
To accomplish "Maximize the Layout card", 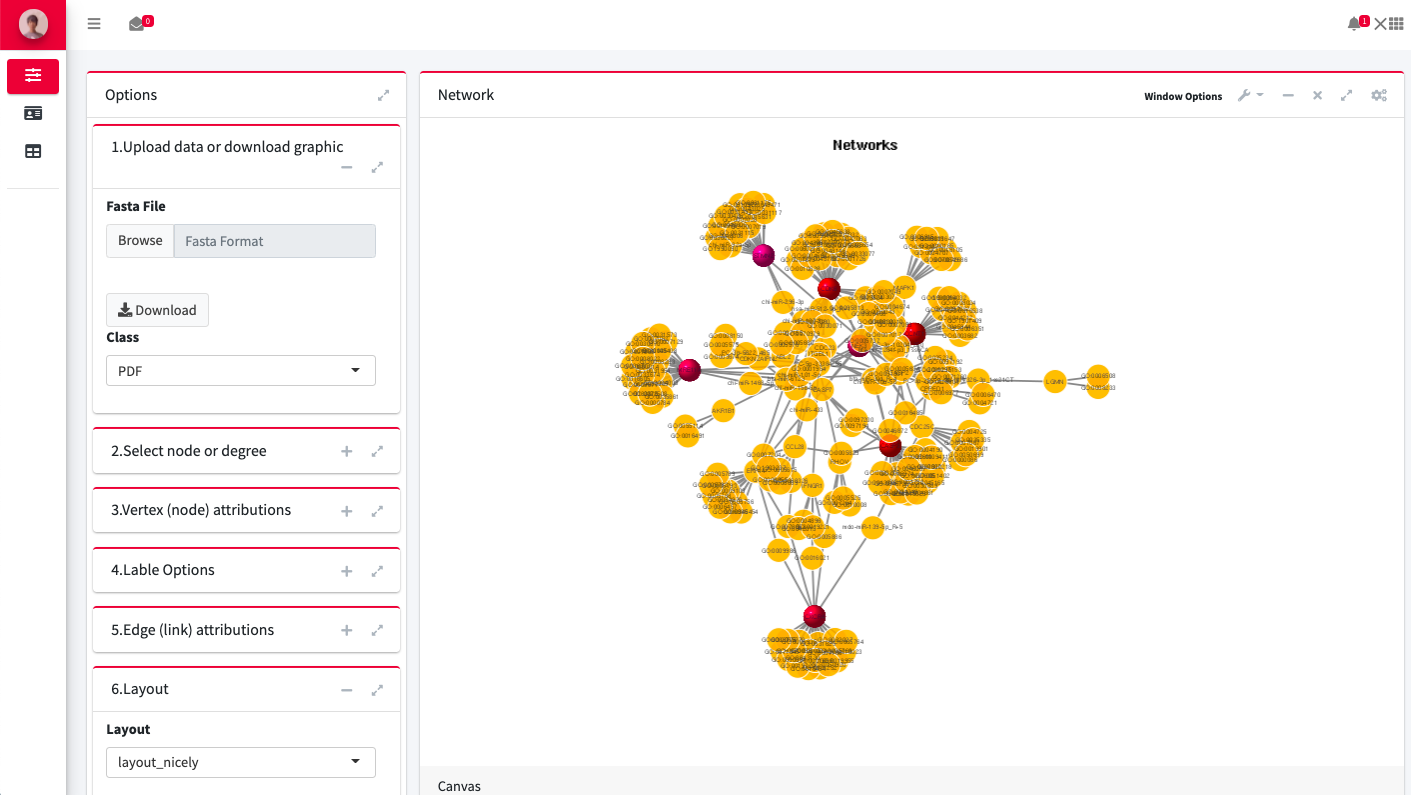I will coord(377,690).
